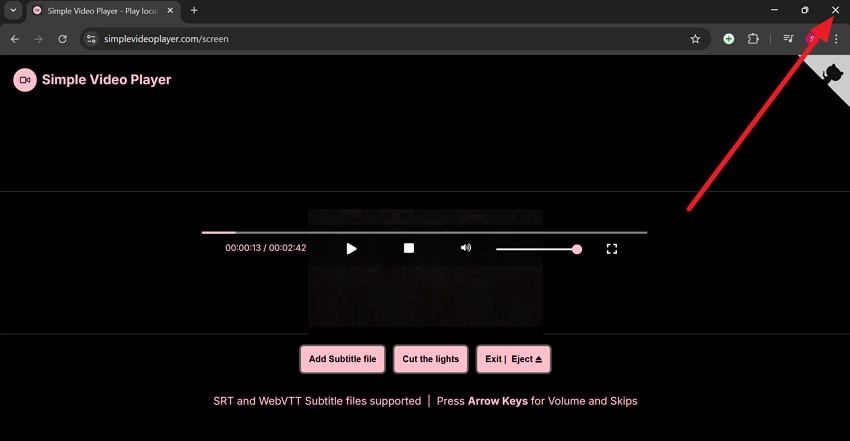Viewport: 850px width, 441px height.
Task: Mute audio with the speaker icon
Action: (466, 248)
